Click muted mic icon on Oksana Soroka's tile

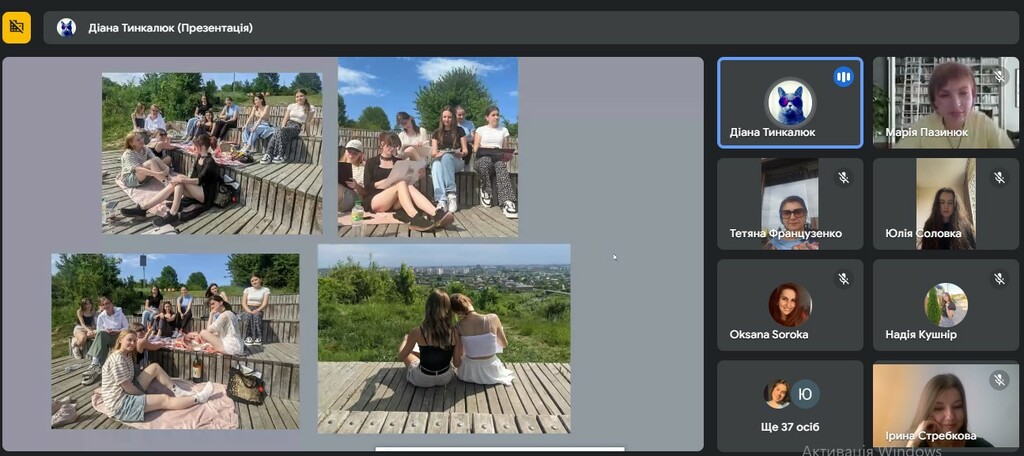843,279
